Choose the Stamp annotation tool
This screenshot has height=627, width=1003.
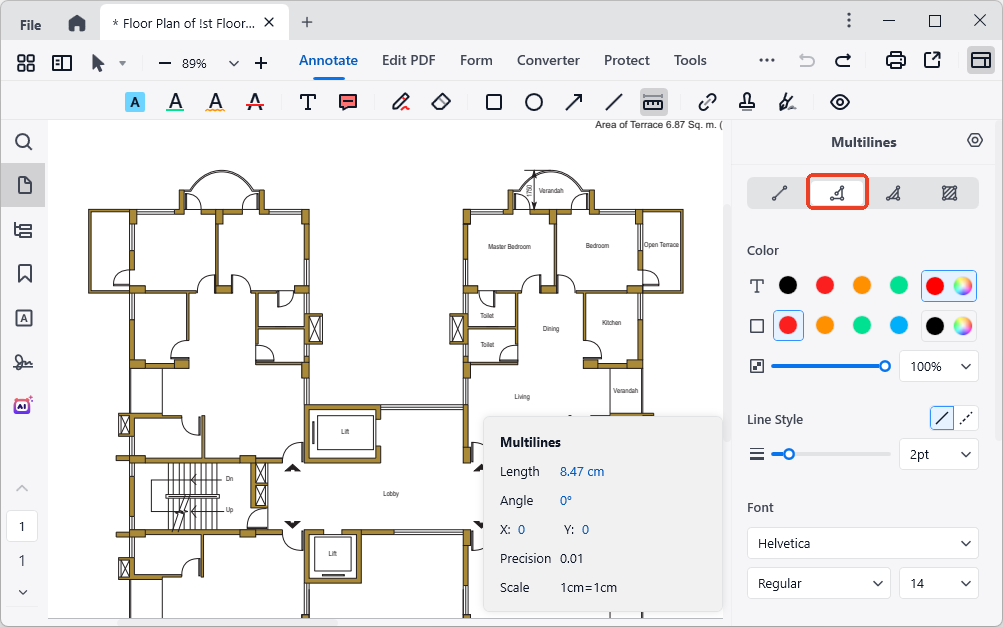point(746,102)
